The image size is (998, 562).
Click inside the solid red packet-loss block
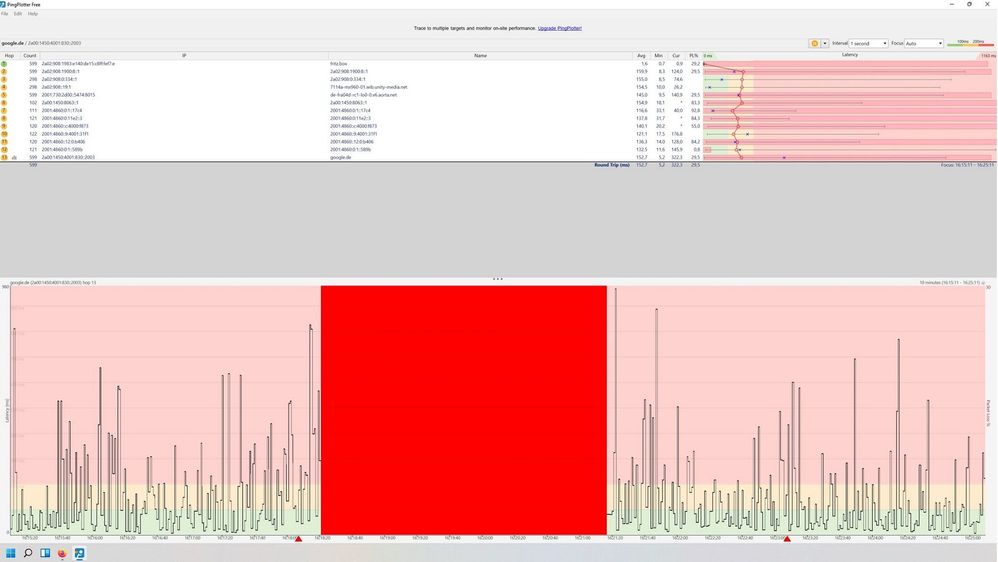(x=463, y=411)
